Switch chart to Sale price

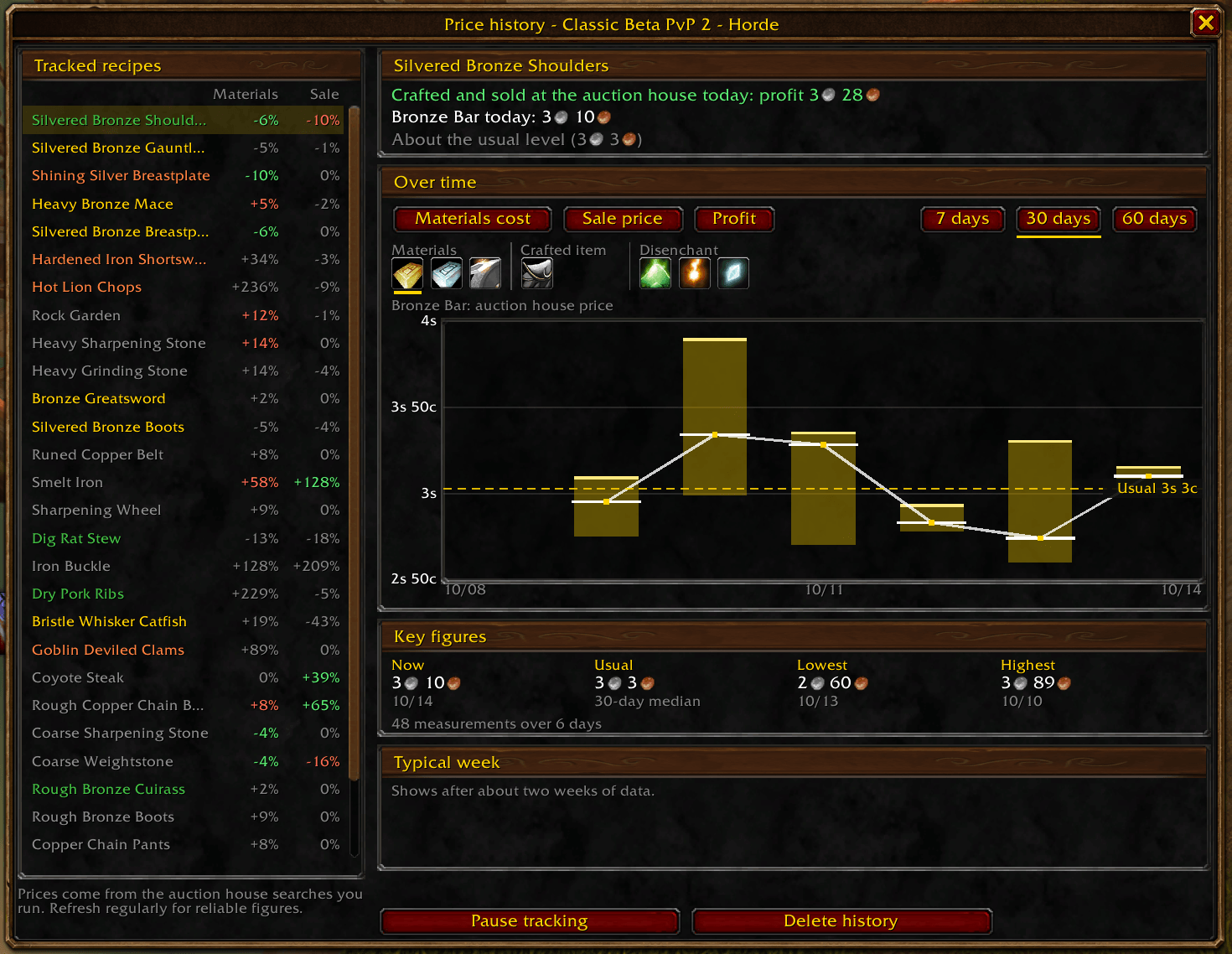pos(623,219)
